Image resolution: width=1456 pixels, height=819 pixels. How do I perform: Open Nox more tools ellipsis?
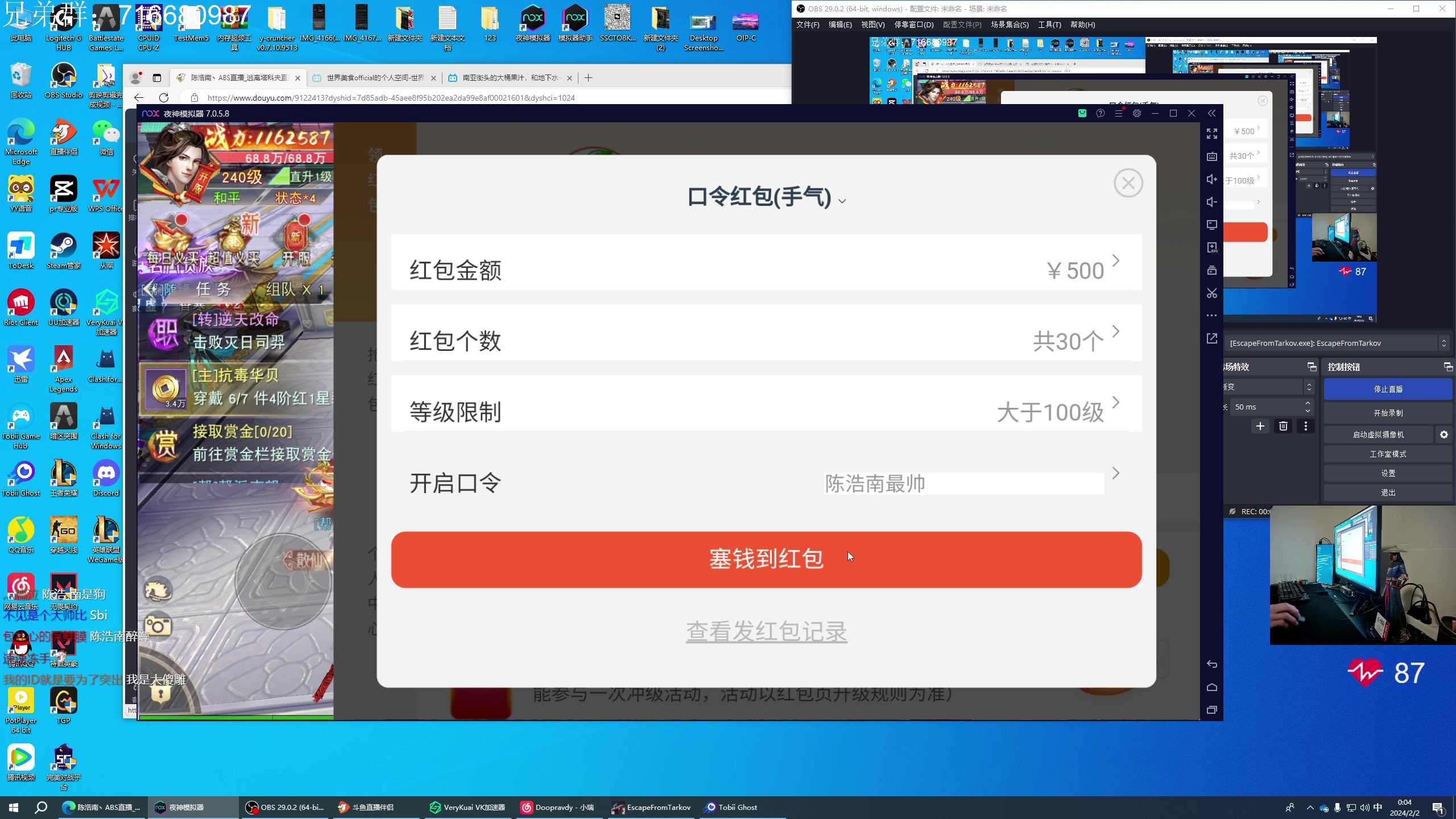point(1212,315)
